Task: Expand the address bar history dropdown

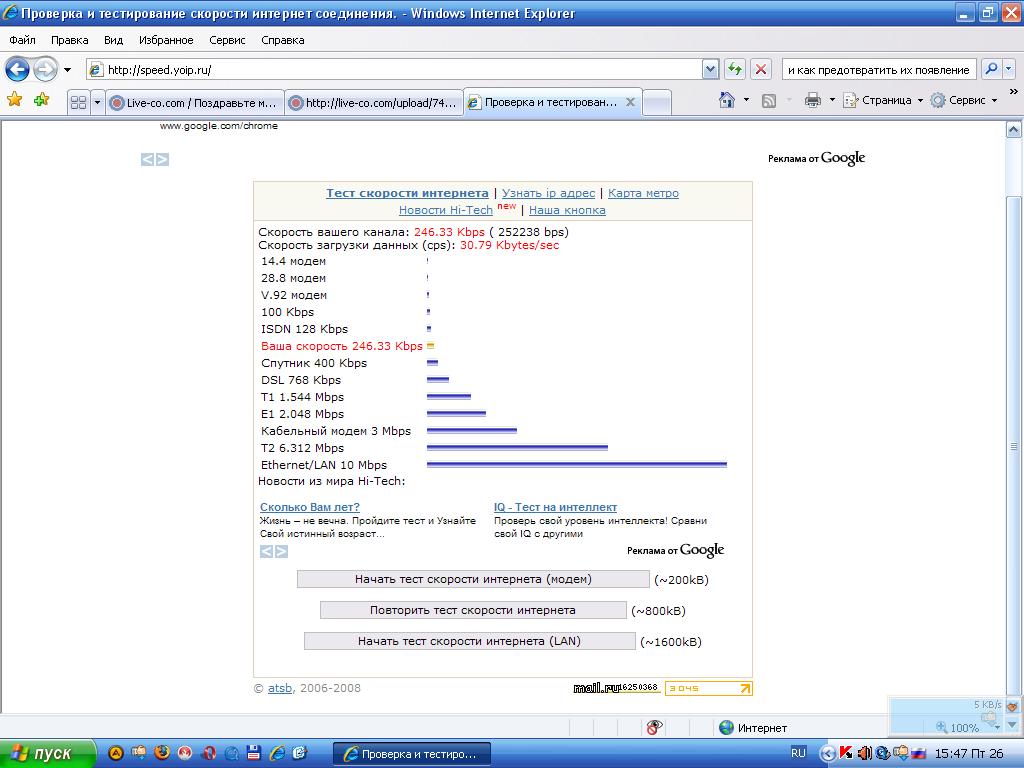Action: point(710,69)
